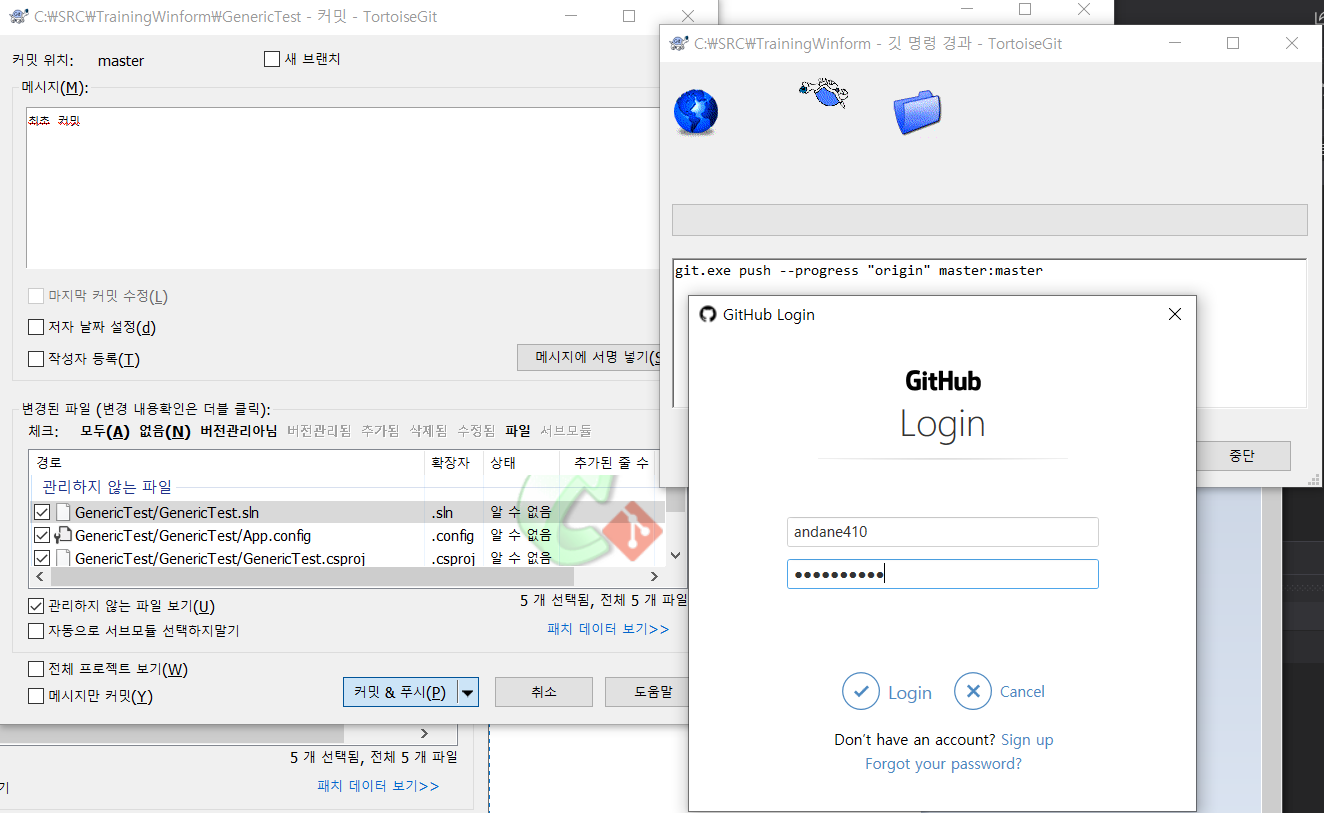Open the Forgot your password? link
The height and width of the screenshot is (813, 1324).
tap(943, 764)
